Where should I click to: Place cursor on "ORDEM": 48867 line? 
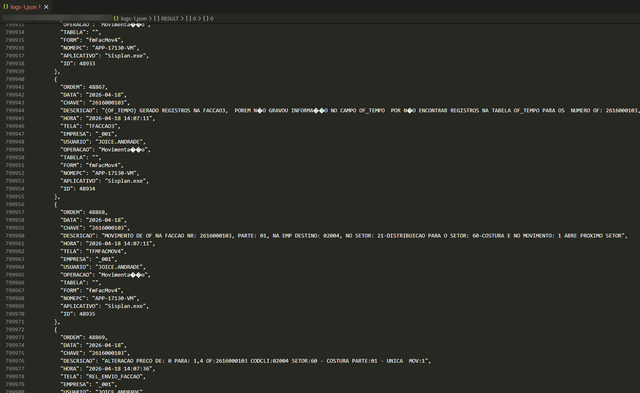84,87
